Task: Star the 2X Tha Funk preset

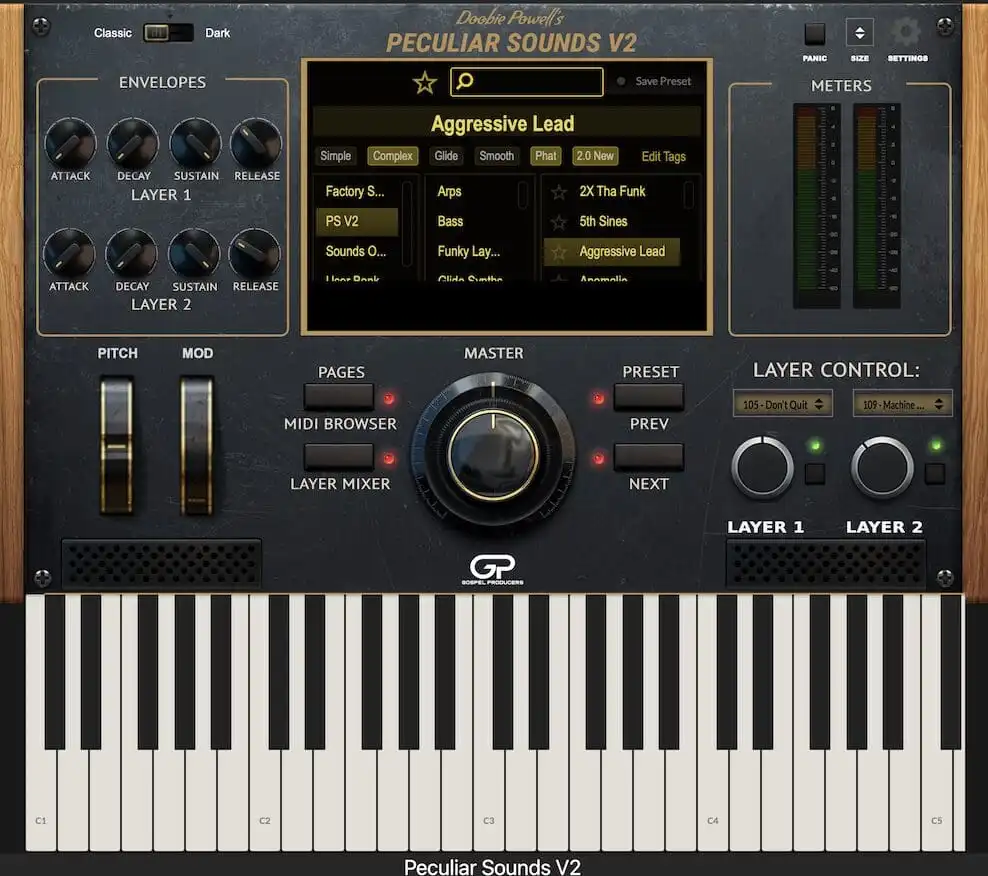Action: (559, 192)
